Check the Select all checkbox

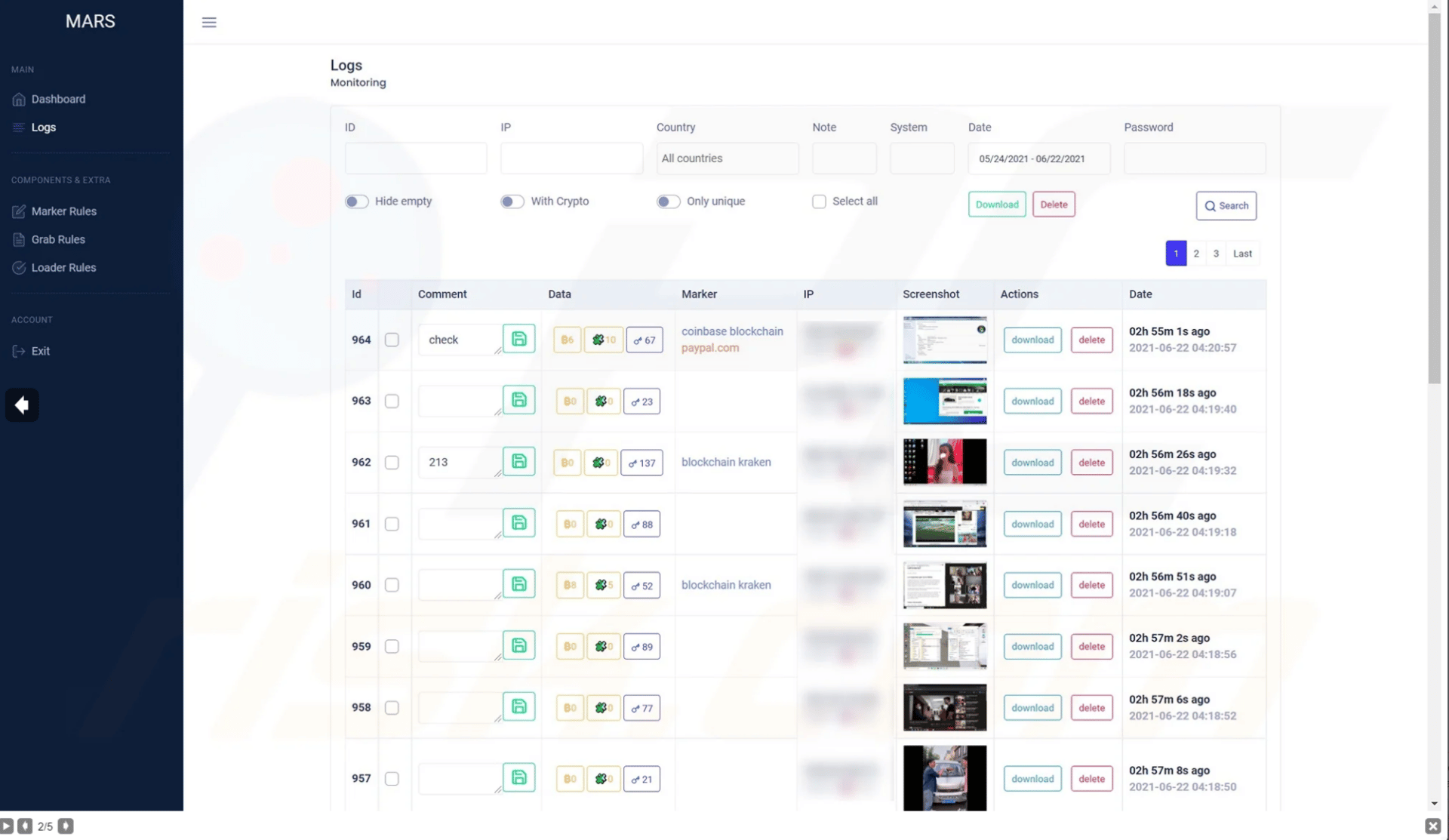(x=819, y=202)
